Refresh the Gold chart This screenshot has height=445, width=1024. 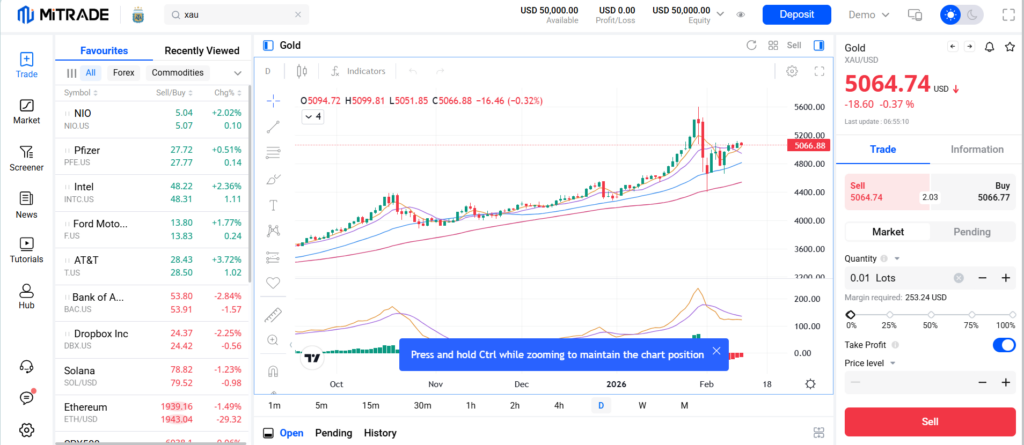(x=751, y=45)
